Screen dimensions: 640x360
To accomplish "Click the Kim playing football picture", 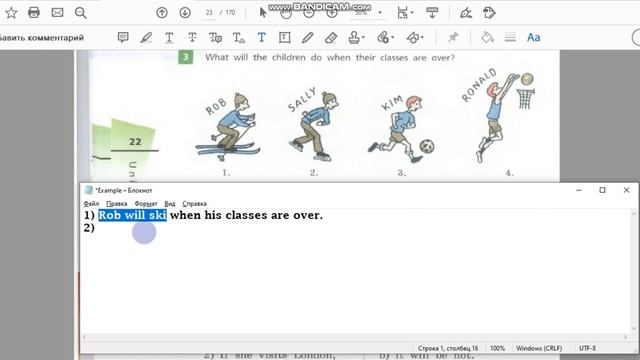I will pyautogui.click(x=402, y=129).
